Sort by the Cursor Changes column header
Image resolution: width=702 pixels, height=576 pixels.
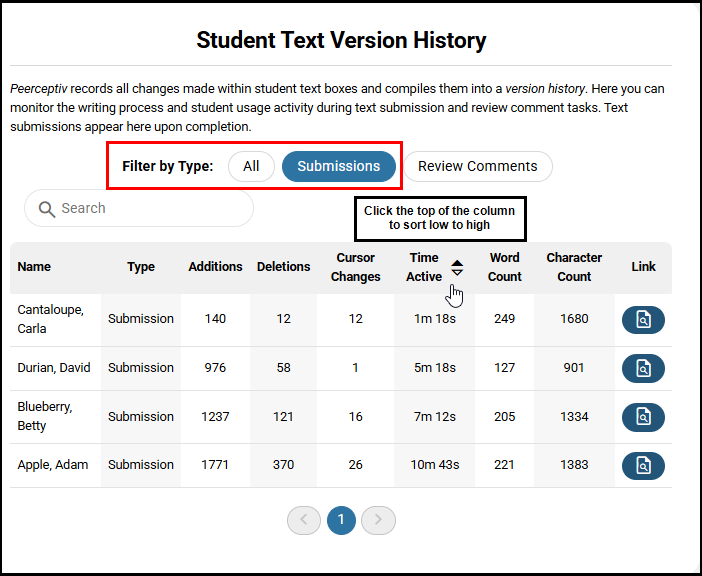(355, 267)
